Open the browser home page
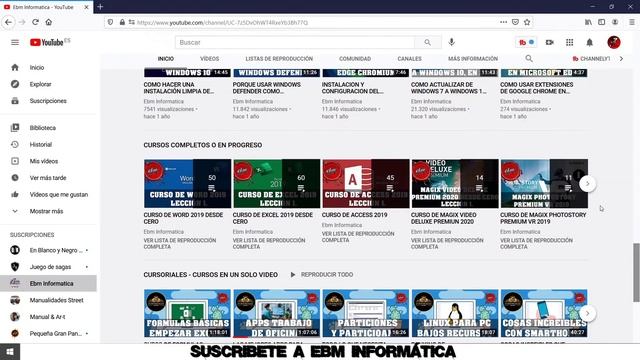The height and width of the screenshot is (360, 640). [x=49, y=22]
